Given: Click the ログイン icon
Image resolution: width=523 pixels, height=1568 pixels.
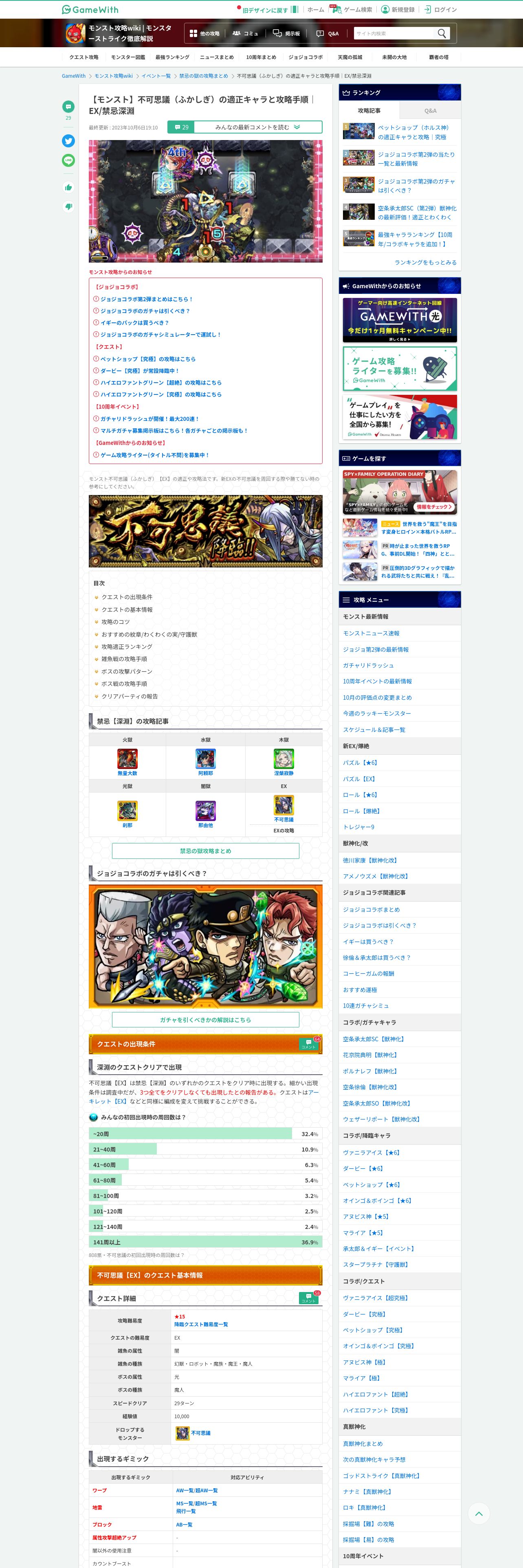Looking at the screenshot, I should point(427,9).
